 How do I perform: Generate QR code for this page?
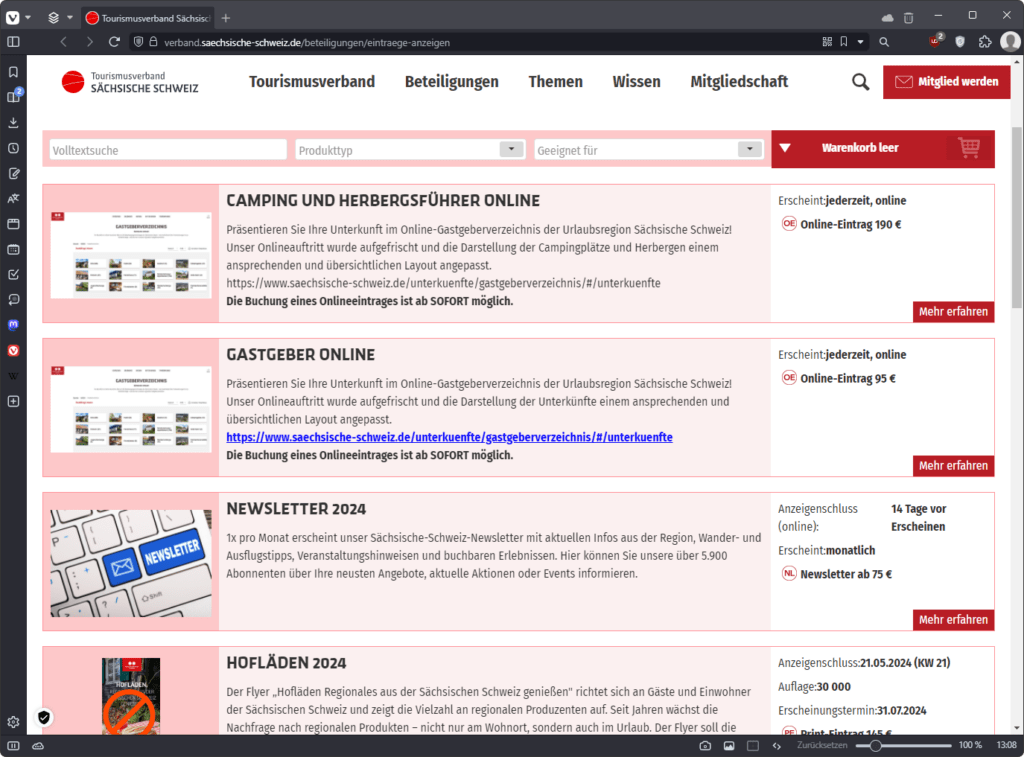coord(827,42)
